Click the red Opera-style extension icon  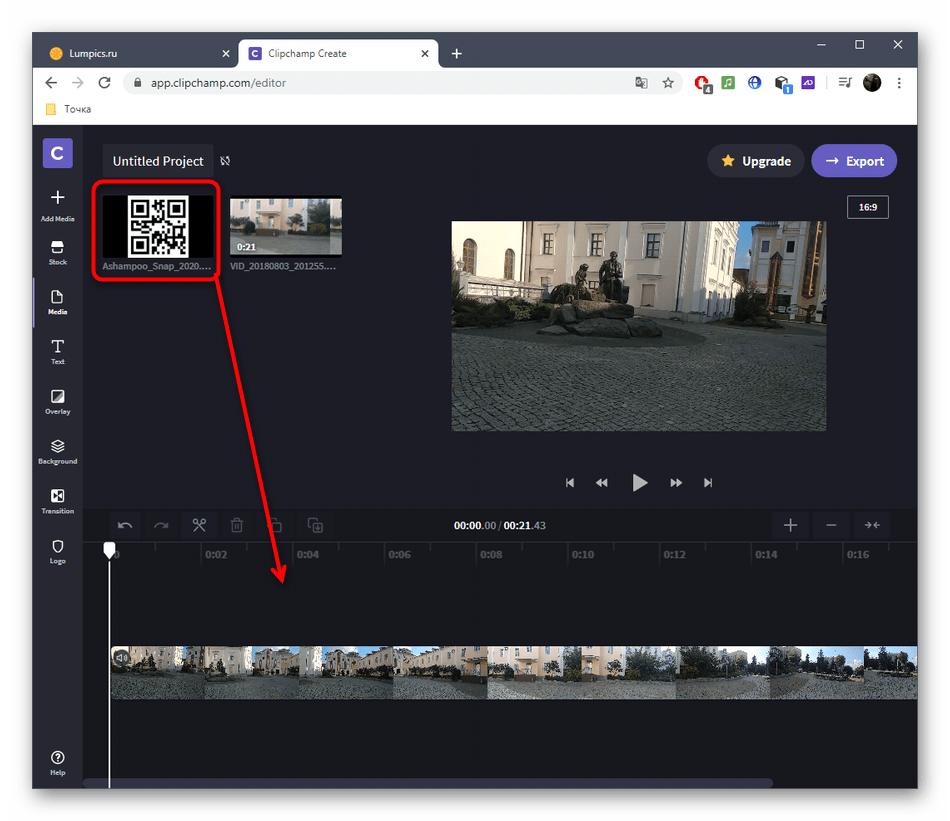tap(702, 83)
